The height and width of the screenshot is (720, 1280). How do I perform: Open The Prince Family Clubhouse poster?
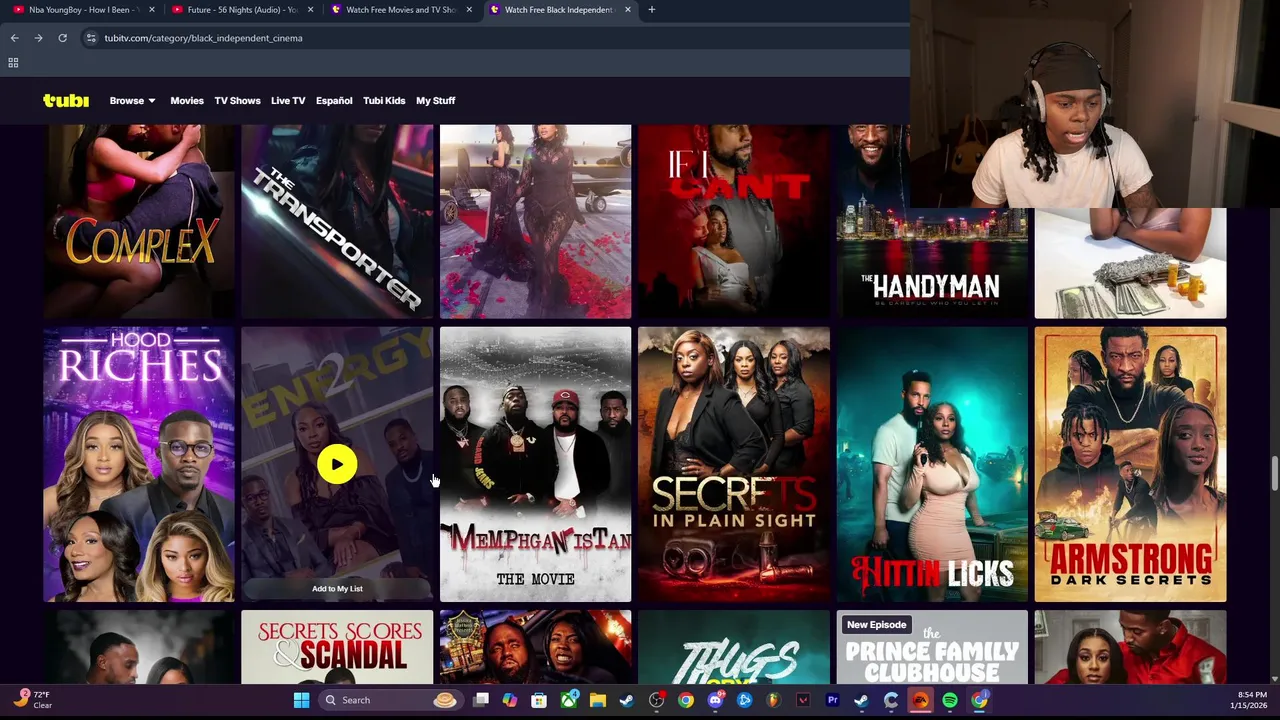click(932, 647)
